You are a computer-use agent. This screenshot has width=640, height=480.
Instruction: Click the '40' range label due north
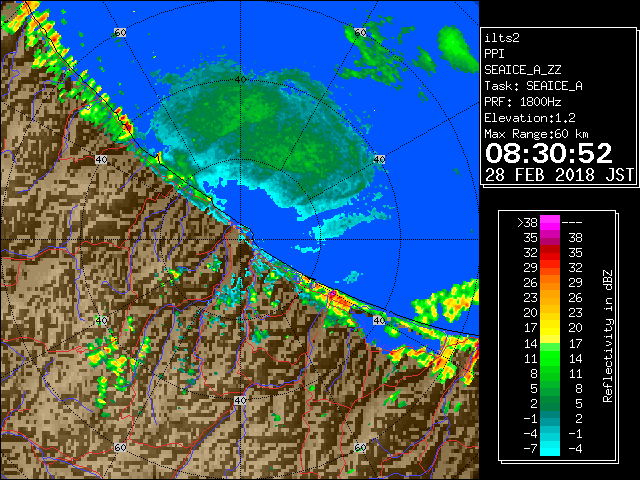pos(240,80)
